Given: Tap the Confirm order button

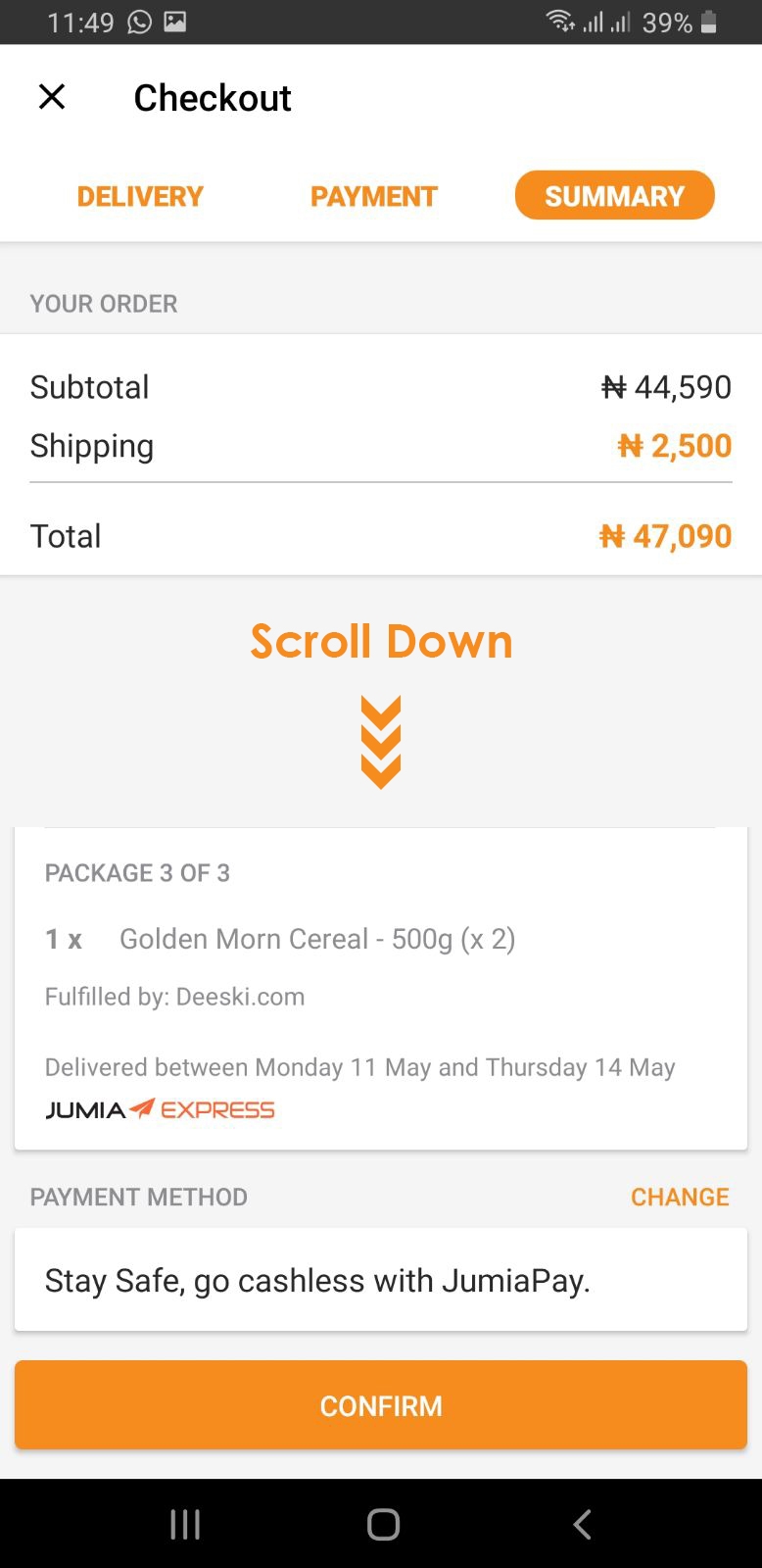Looking at the screenshot, I should 381,1405.
